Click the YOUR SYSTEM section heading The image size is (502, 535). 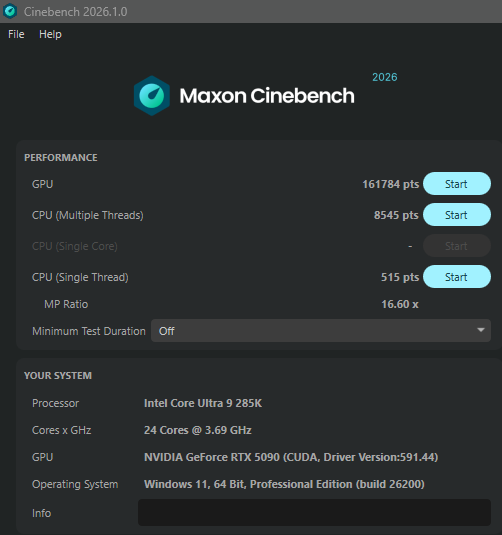pos(58,376)
